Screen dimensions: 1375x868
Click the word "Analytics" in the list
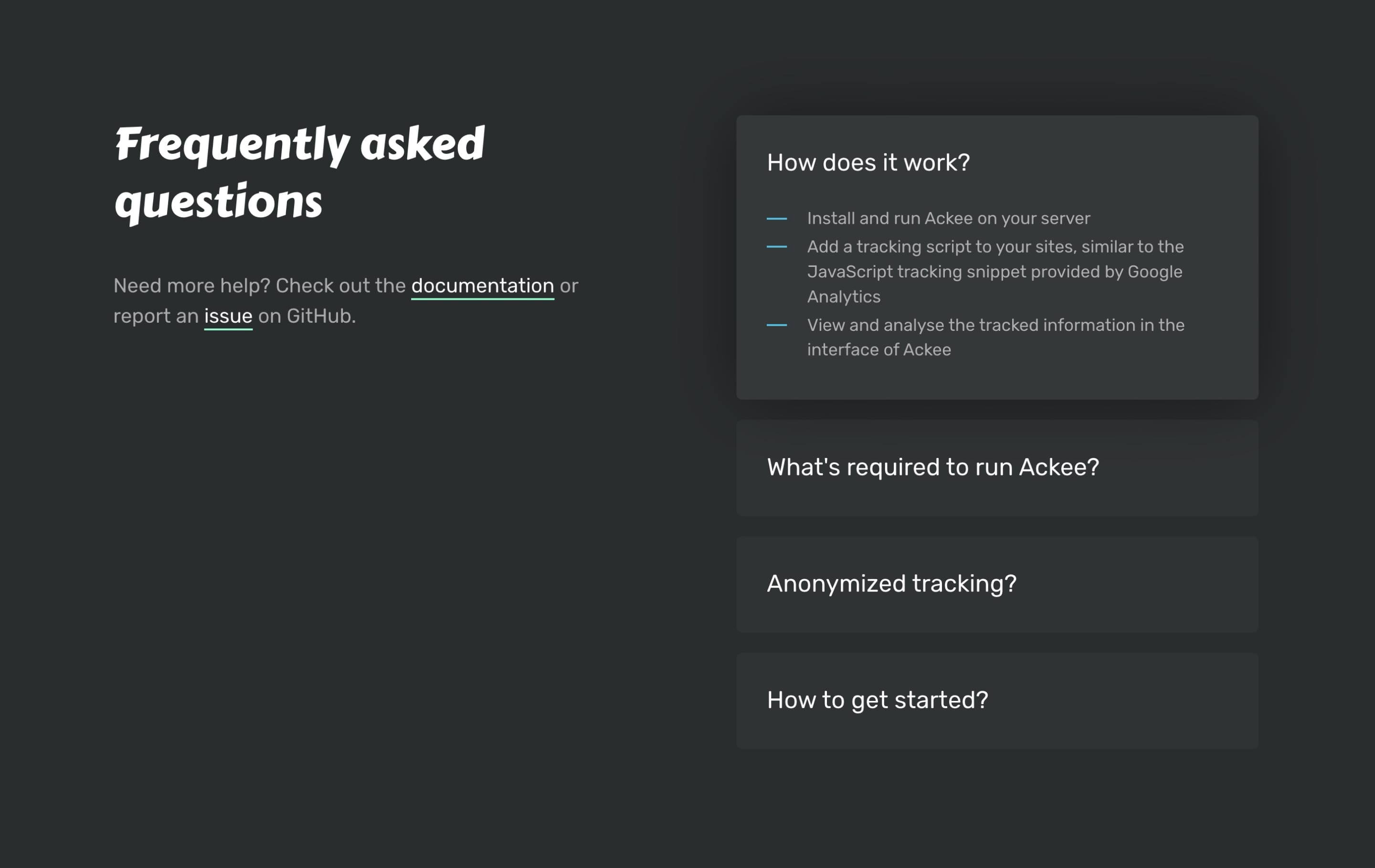(844, 297)
